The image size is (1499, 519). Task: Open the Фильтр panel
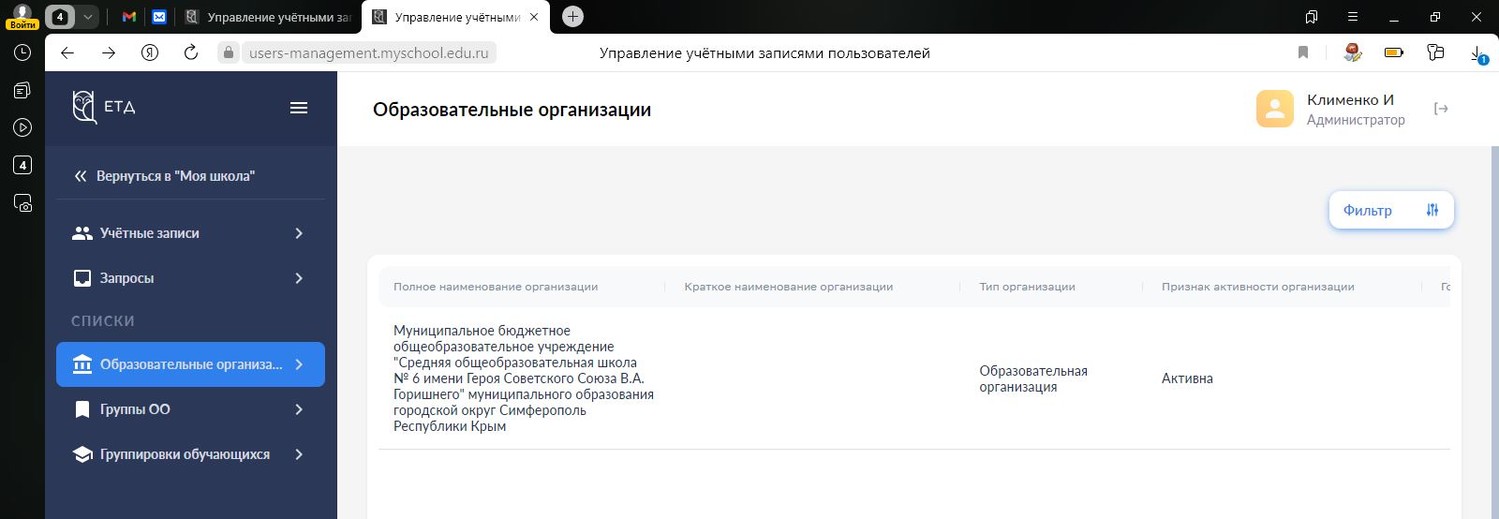click(1390, 210)
